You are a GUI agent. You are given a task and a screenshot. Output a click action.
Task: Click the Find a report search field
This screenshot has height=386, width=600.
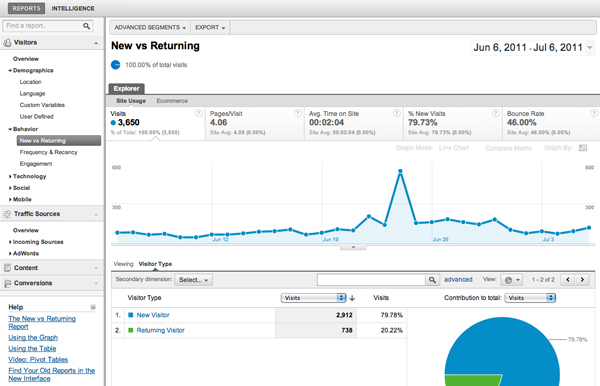(43, 26)
